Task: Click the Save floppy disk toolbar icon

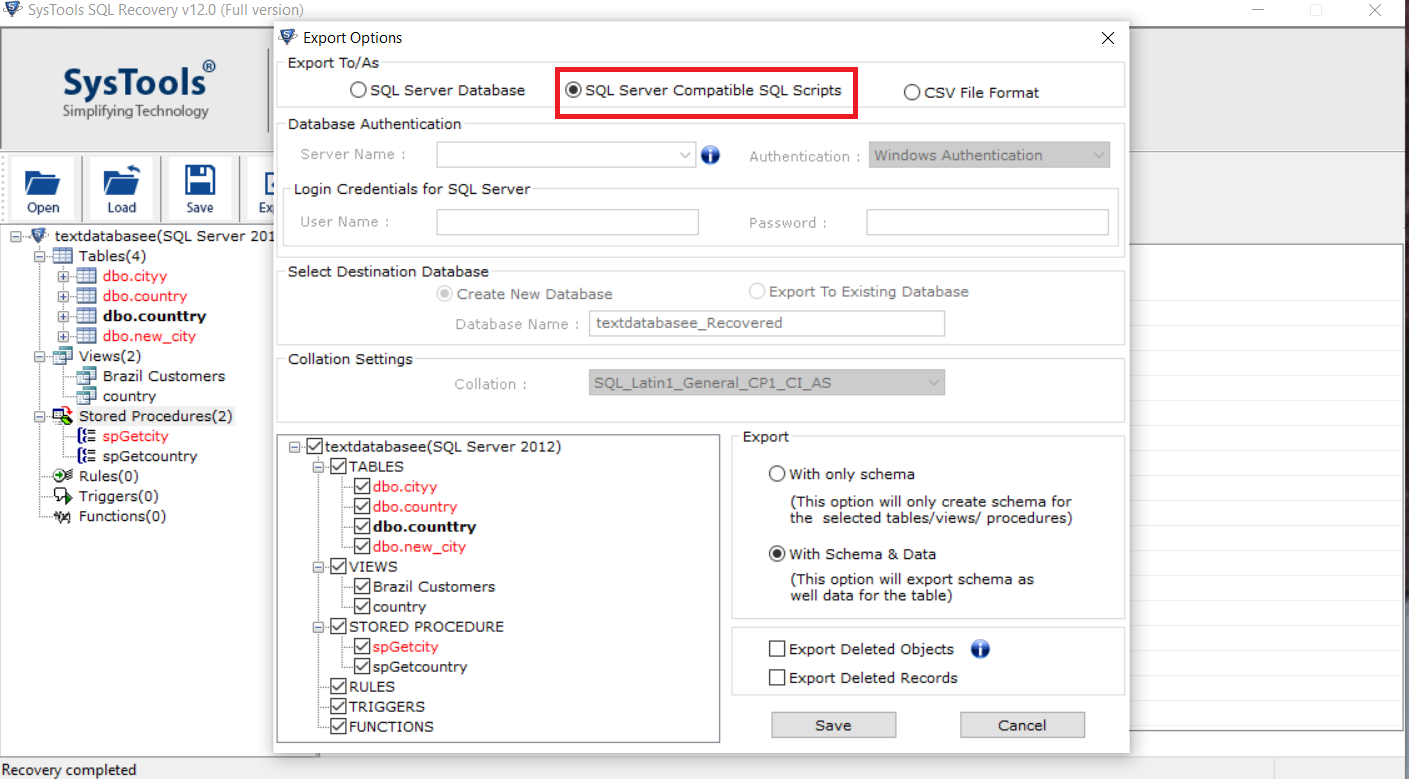Action: [x=200, y=180]
